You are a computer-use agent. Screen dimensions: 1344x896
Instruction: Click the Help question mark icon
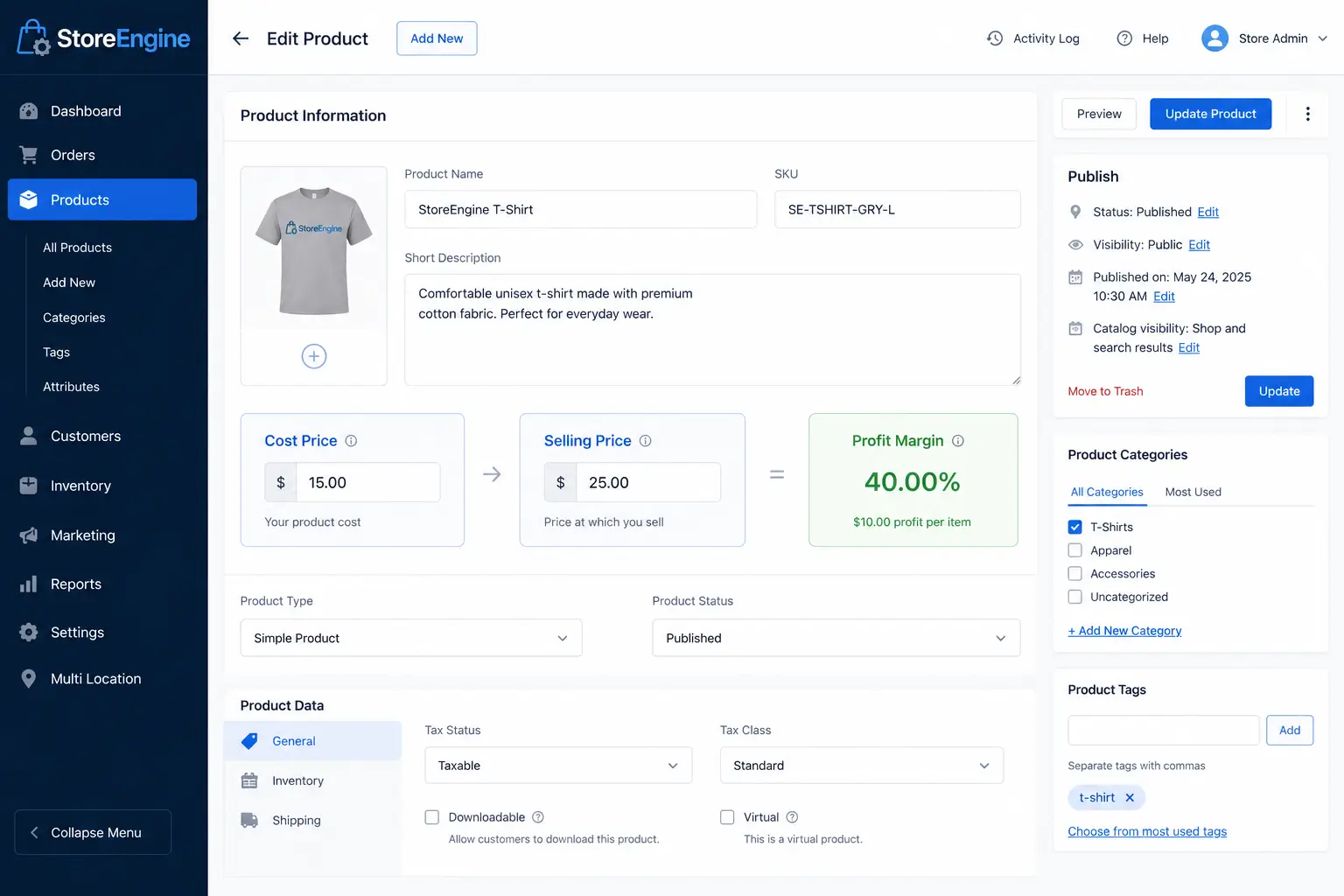(x=1124, y=38)
